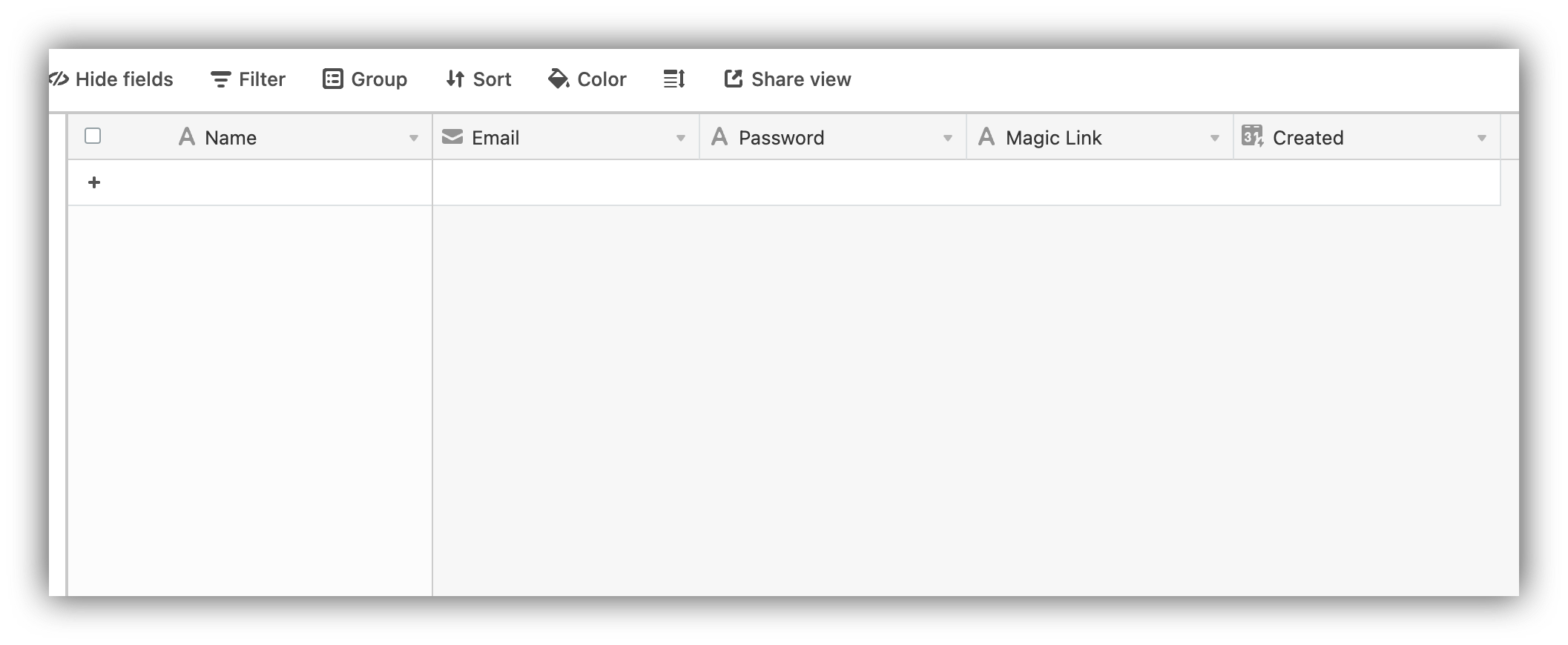Select the Filter funnel icon
The height and width of the screenshot is (645, 1568).
tap(220, 79)
